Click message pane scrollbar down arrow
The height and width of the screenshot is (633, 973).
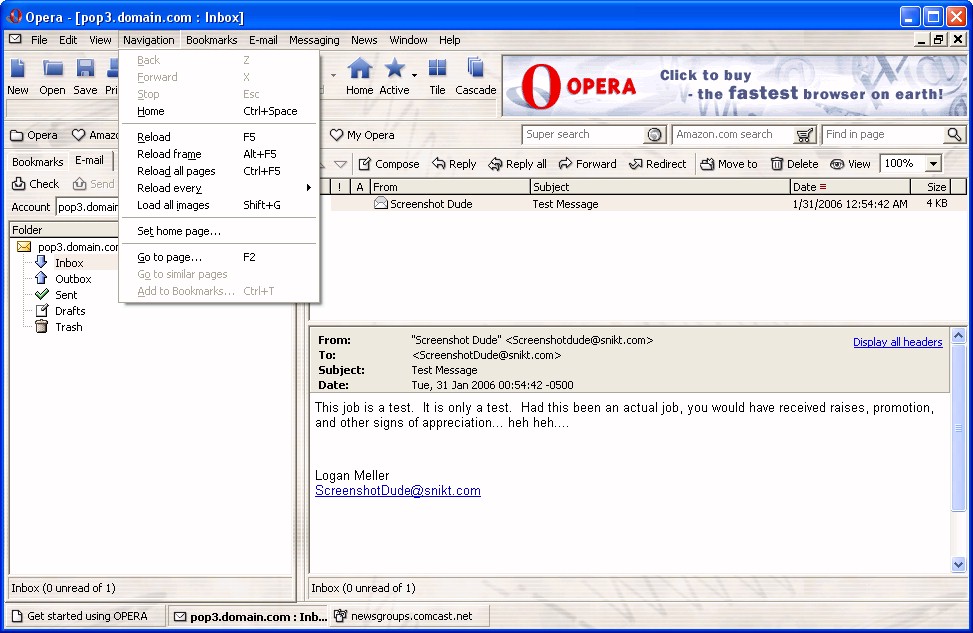[959, 565]
